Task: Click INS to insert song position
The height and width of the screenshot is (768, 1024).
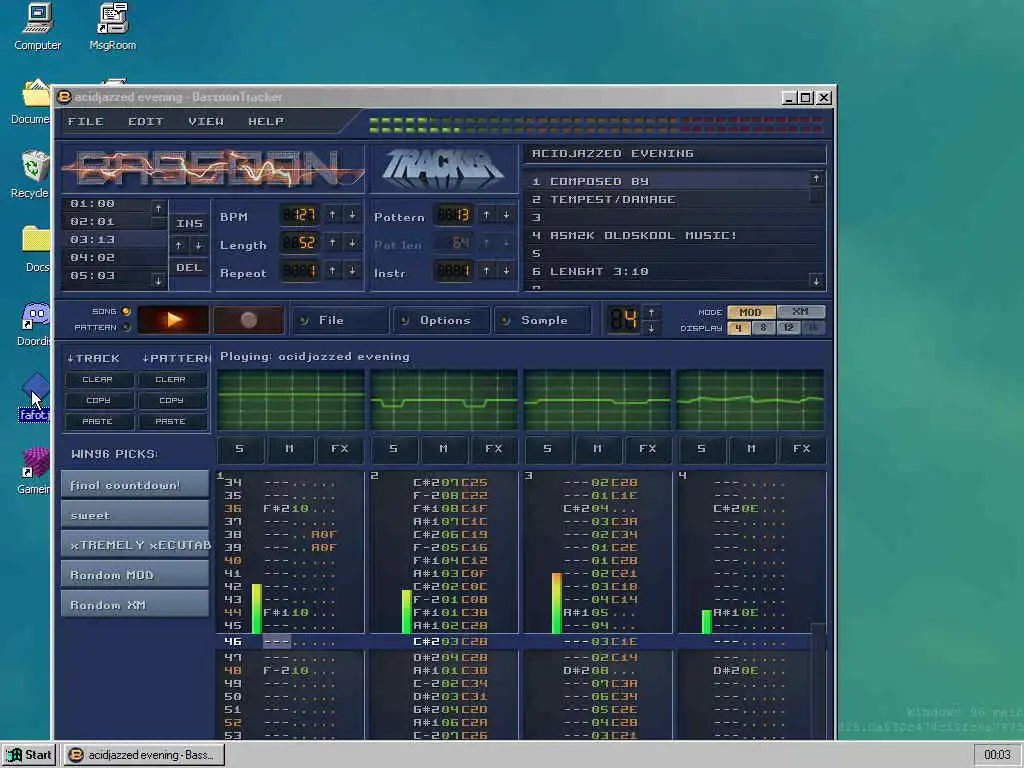Action: [189, 223]
